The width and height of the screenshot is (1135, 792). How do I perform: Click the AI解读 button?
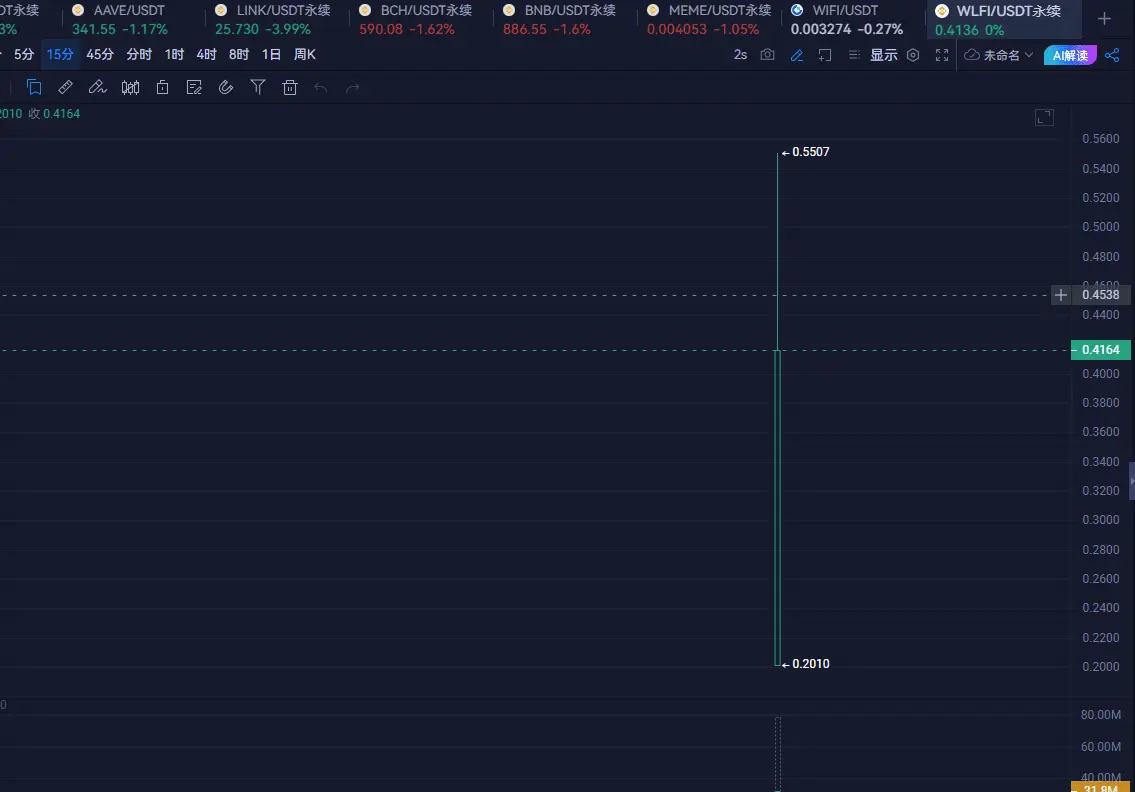point(1070,55)
